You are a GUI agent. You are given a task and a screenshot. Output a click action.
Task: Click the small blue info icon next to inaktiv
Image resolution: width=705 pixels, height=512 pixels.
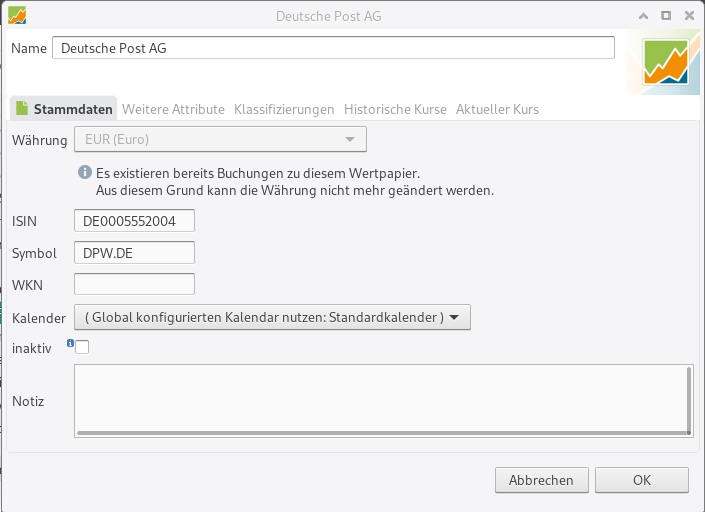coord(70,343)
